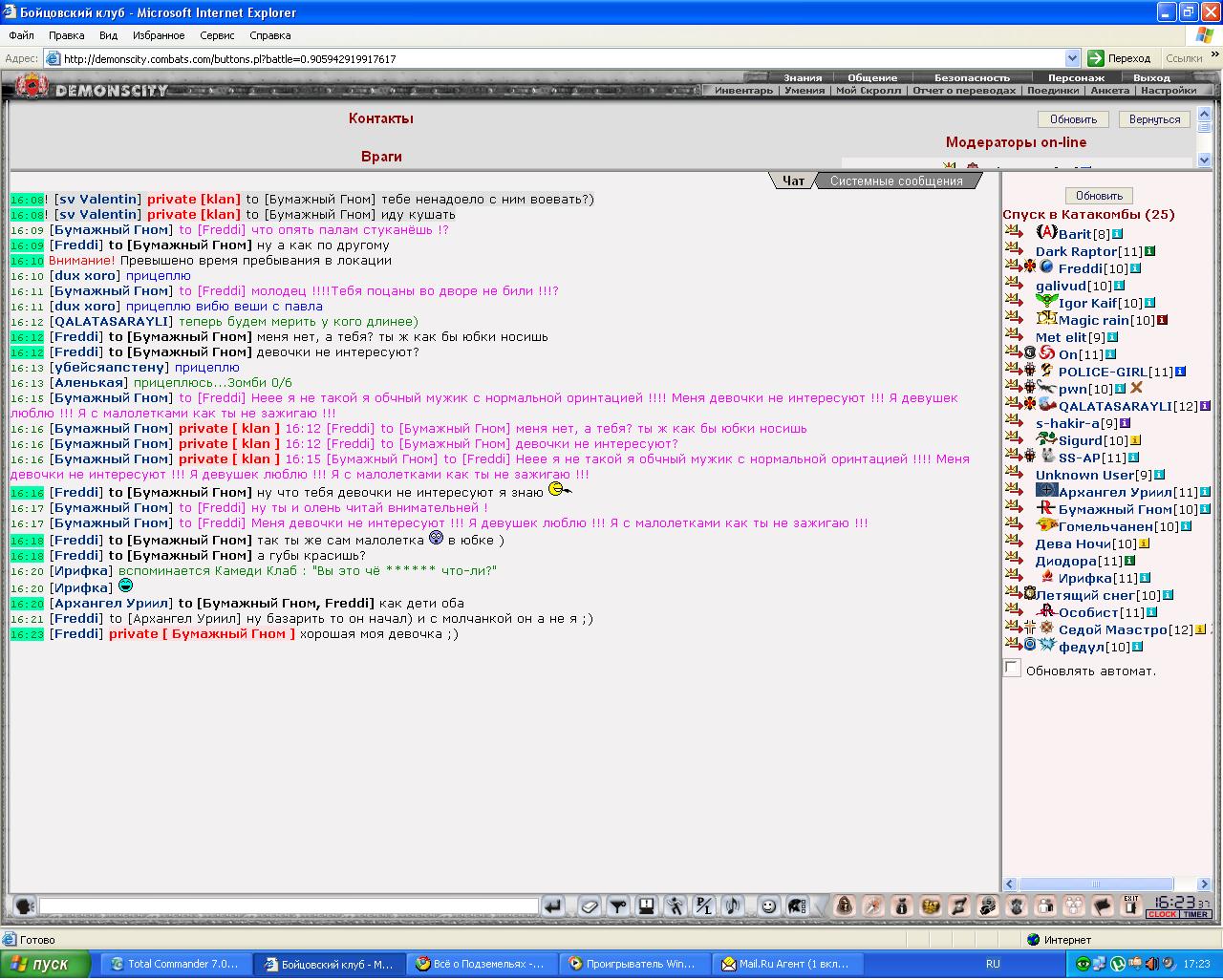Click the Переход go button
1223x980 pixels.
[1119, 58]
